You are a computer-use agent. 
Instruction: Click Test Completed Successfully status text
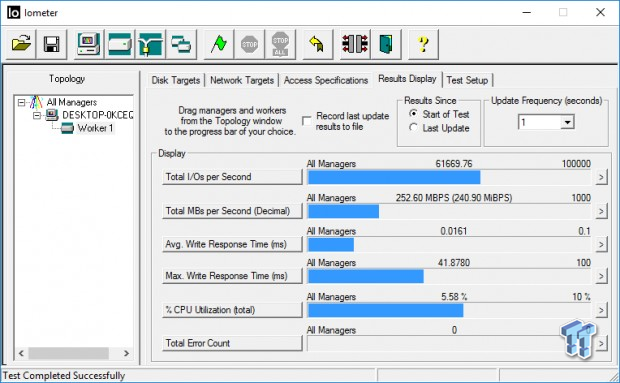point(64,375)
